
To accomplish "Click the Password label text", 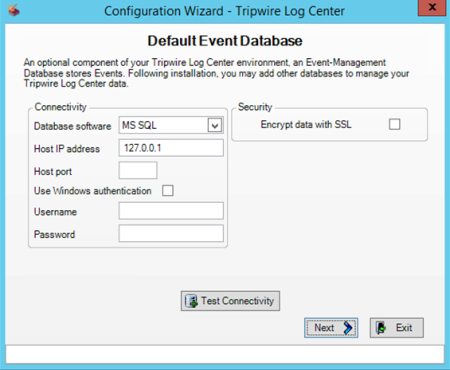I will (x=54, y=234).
